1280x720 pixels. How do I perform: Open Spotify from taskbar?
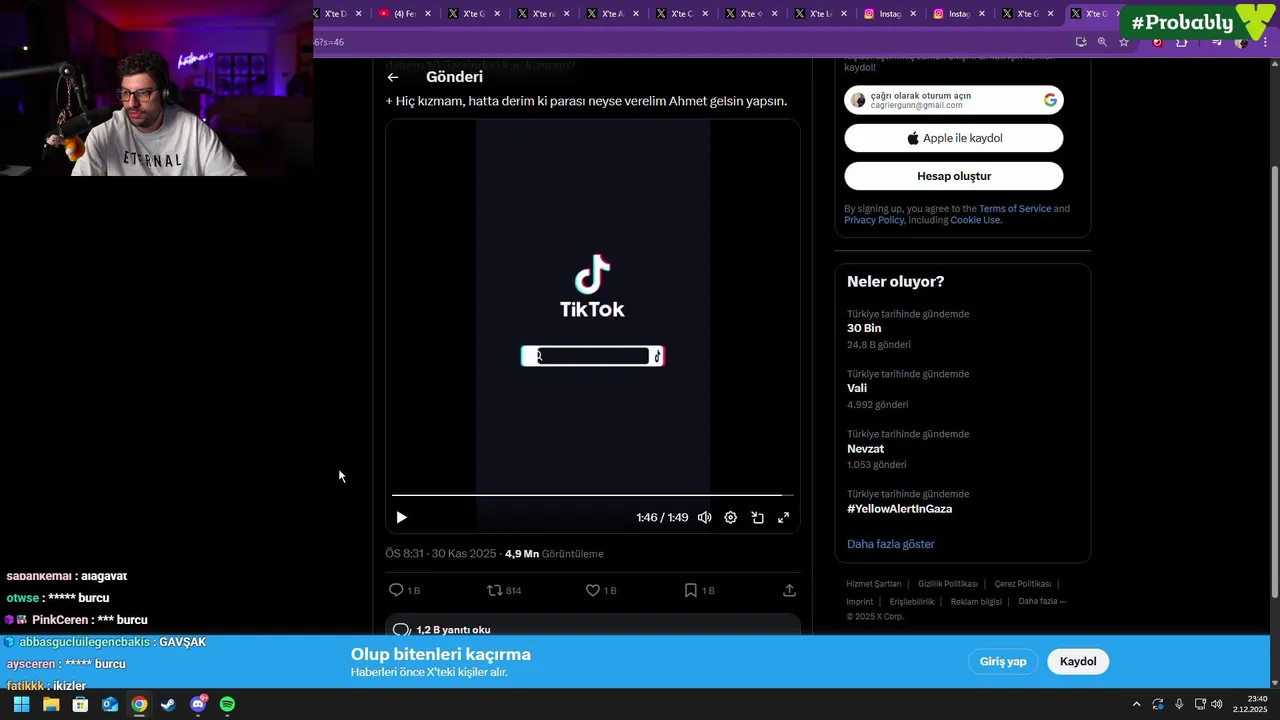(x=227, y=705)
